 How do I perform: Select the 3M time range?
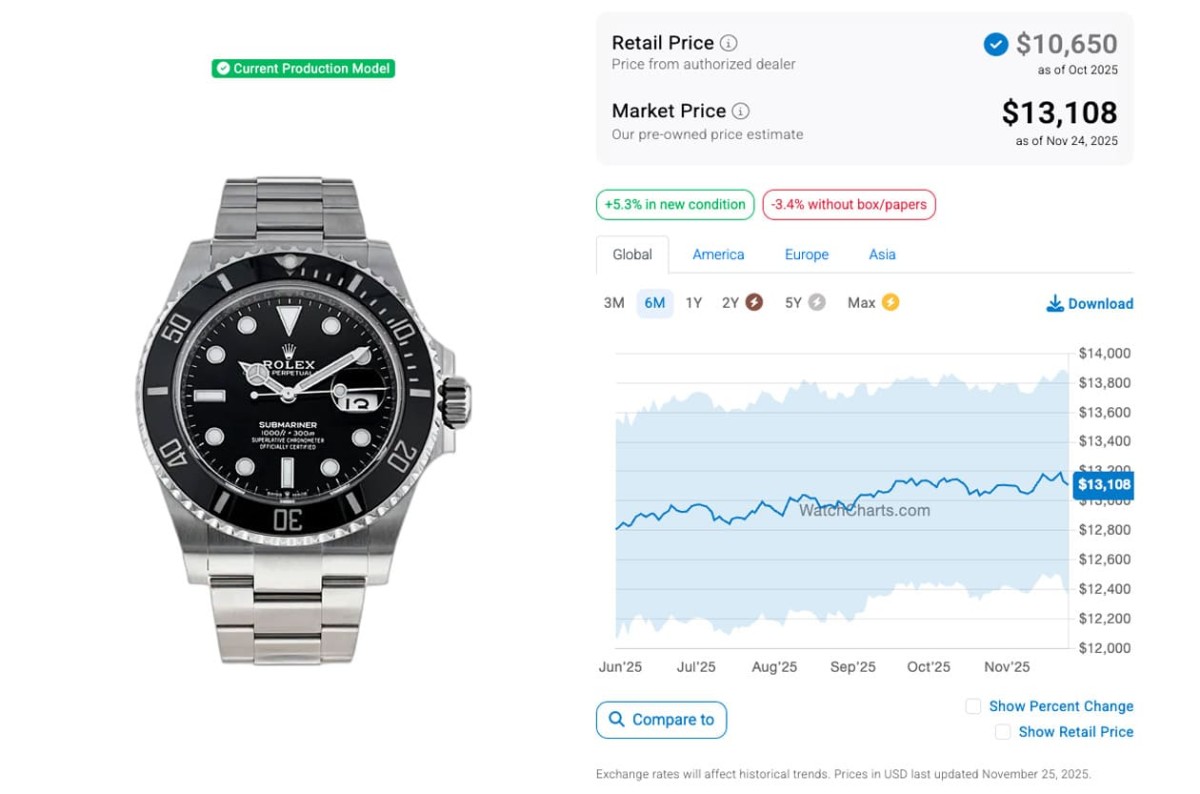614,303
